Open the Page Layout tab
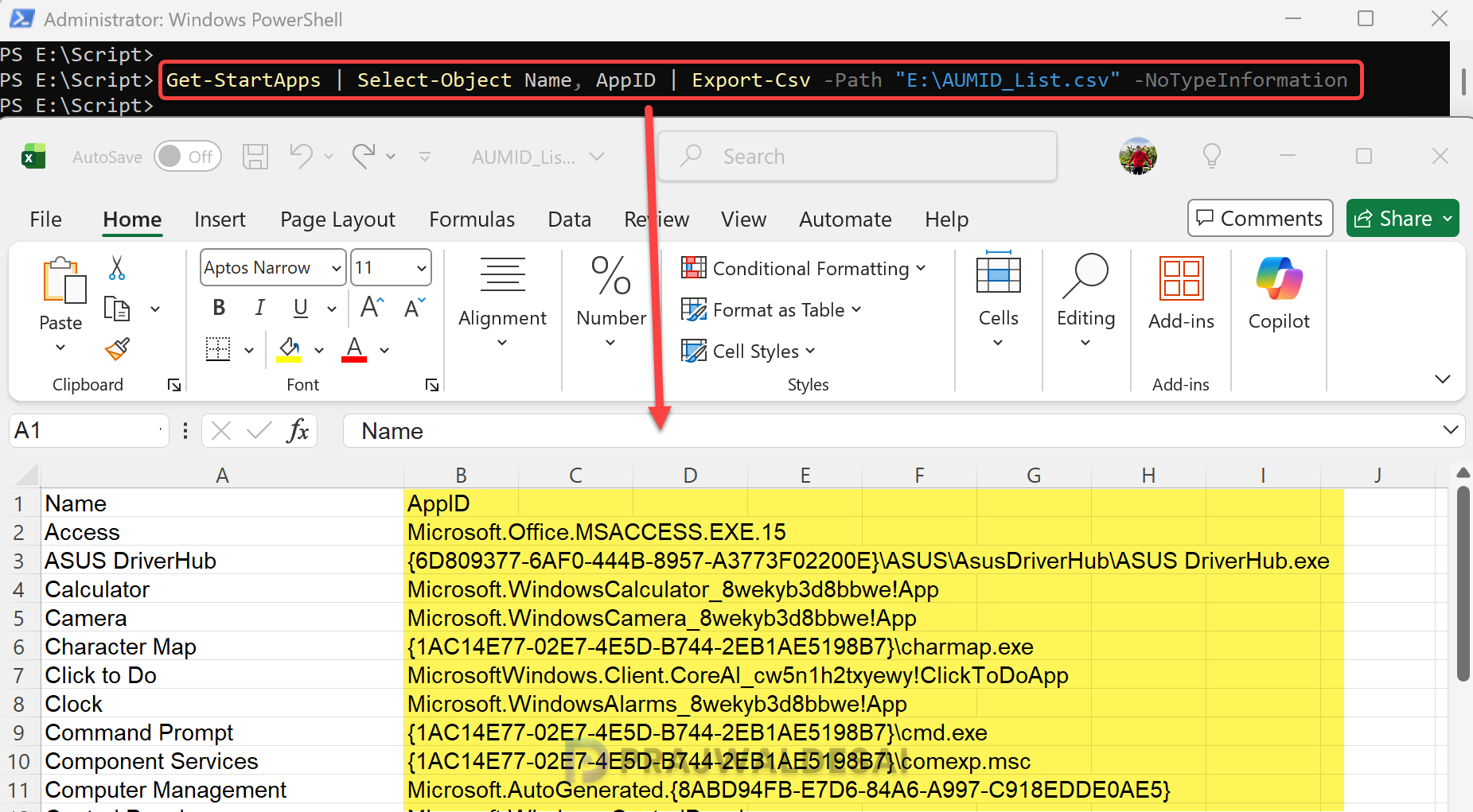Viewport: 1473px width, 812px height. click(x=337, y=220)
